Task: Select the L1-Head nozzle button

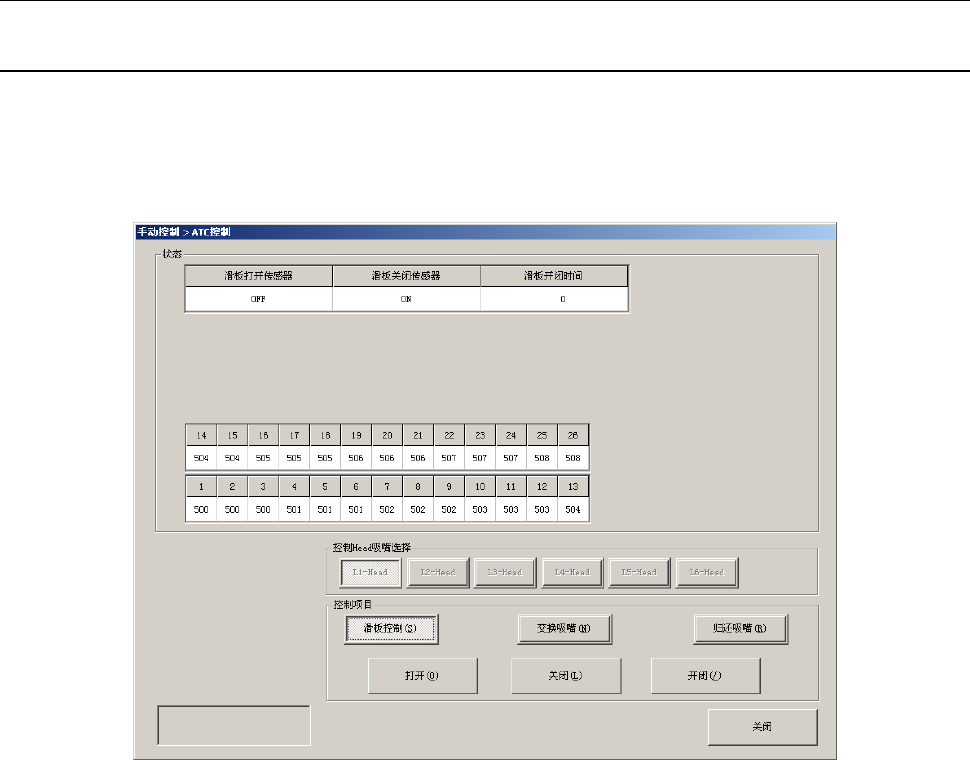Action: [371, 573]
